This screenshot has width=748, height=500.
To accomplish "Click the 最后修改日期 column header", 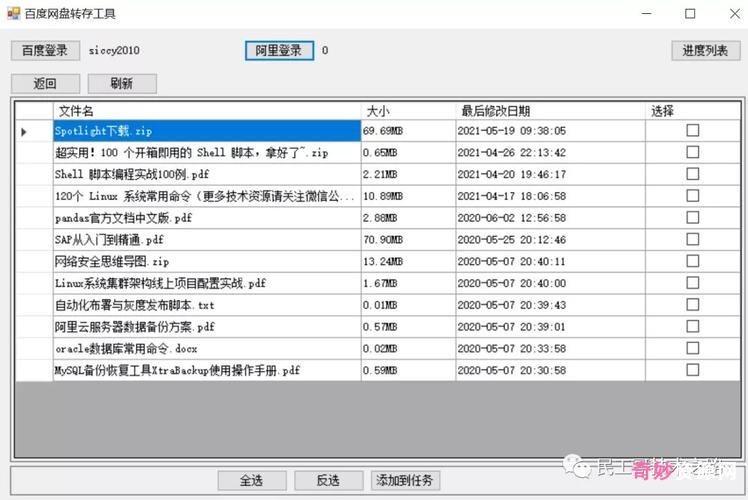I will [551, 111].
